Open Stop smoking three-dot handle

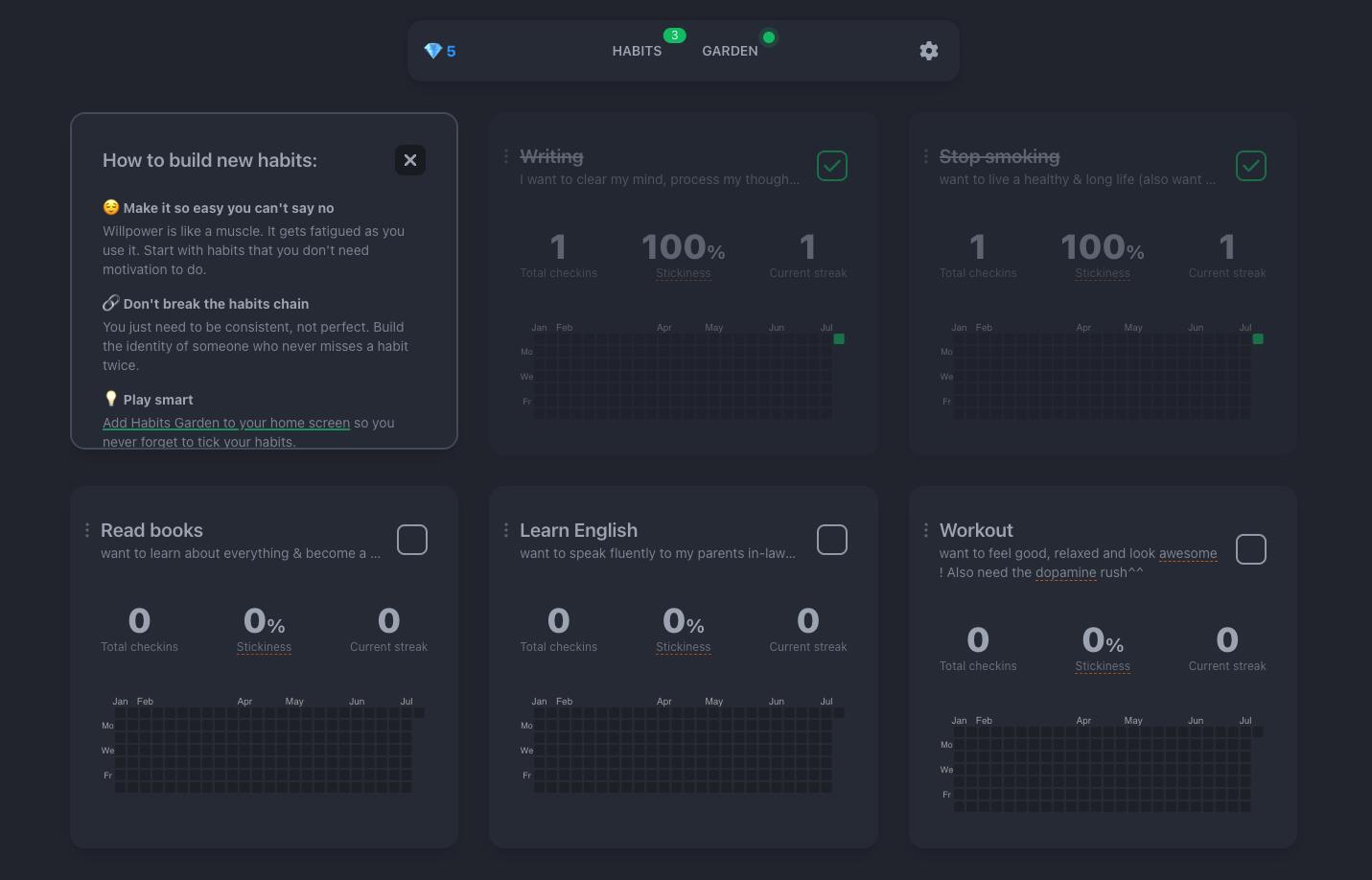tap(925, 156)
